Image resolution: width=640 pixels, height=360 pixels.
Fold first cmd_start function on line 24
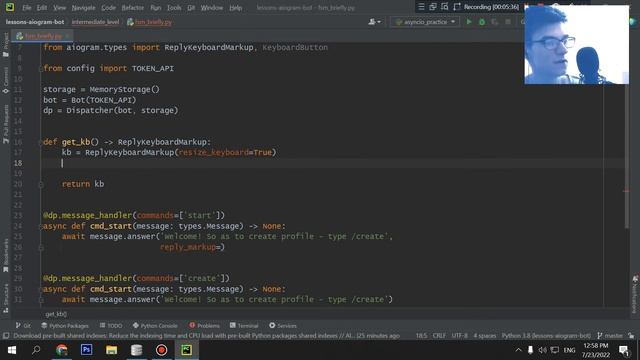click(41, 227)
